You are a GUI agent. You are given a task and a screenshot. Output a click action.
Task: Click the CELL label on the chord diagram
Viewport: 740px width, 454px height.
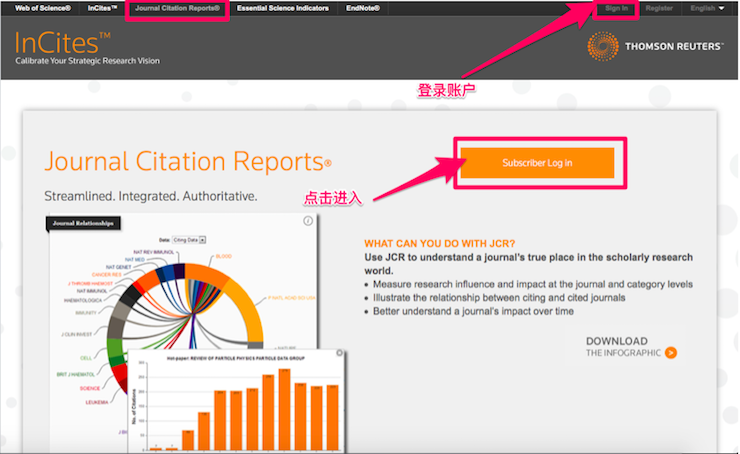86,358
